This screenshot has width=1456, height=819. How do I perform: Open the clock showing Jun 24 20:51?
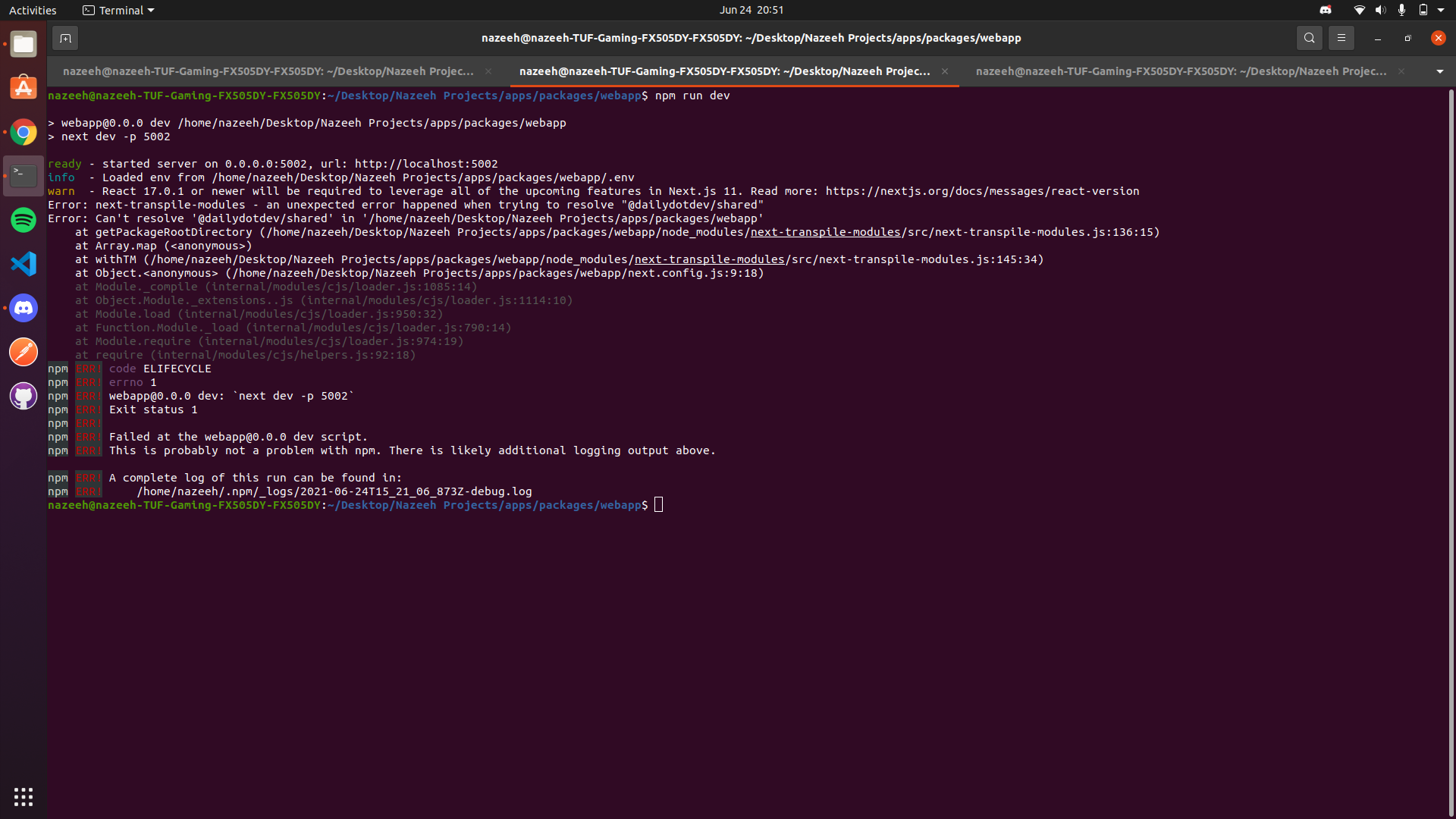click(x=751, y=10)
